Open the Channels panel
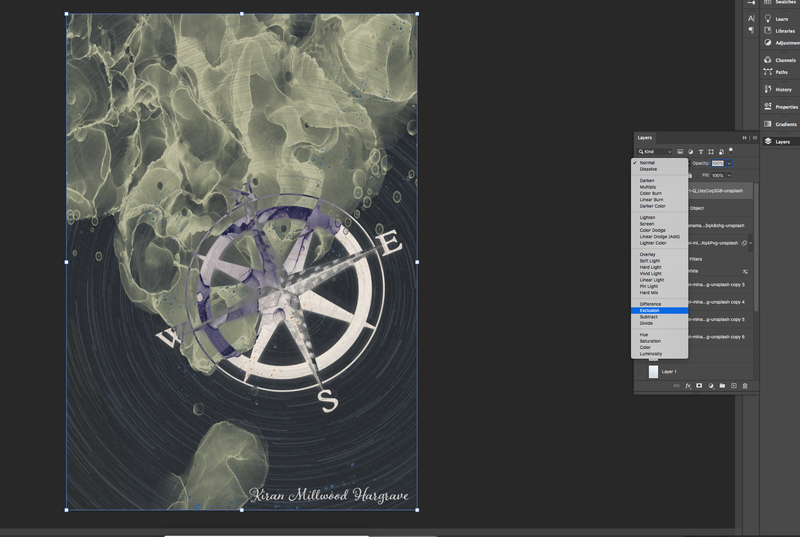800x537 pixels. (x=780, y=60)
